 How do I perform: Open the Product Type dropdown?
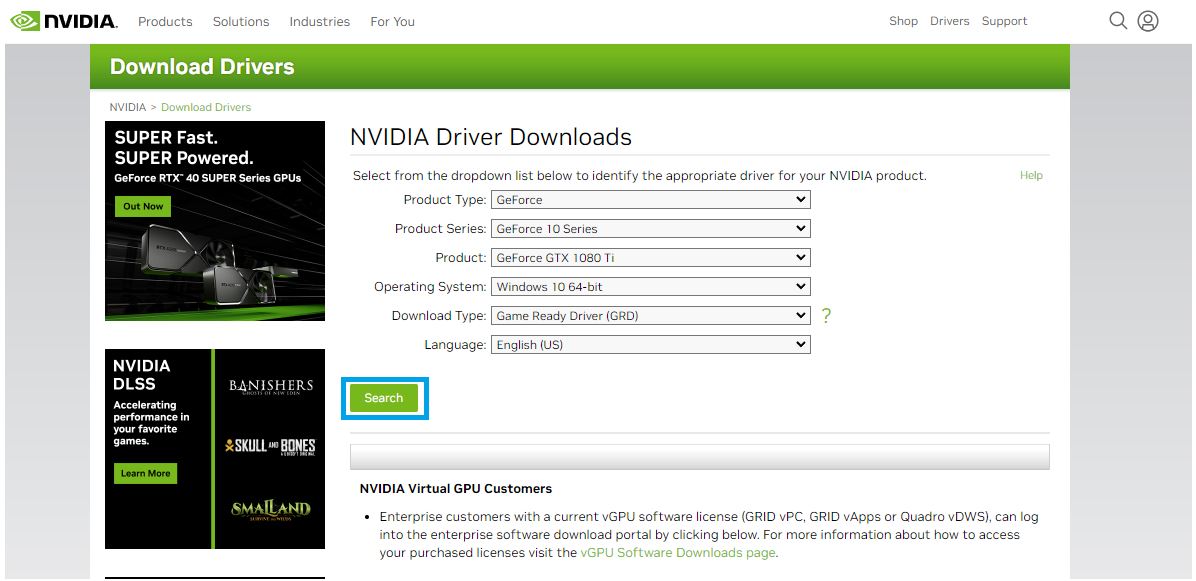650,199
